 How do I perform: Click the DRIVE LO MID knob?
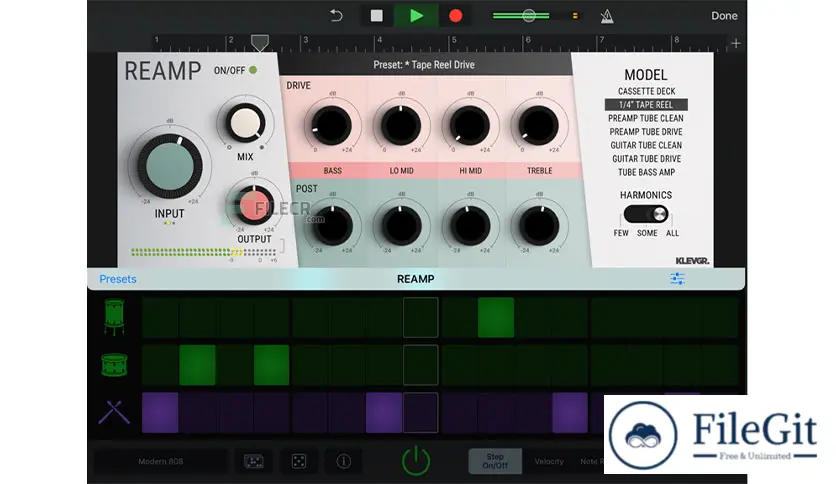(400, 126)
